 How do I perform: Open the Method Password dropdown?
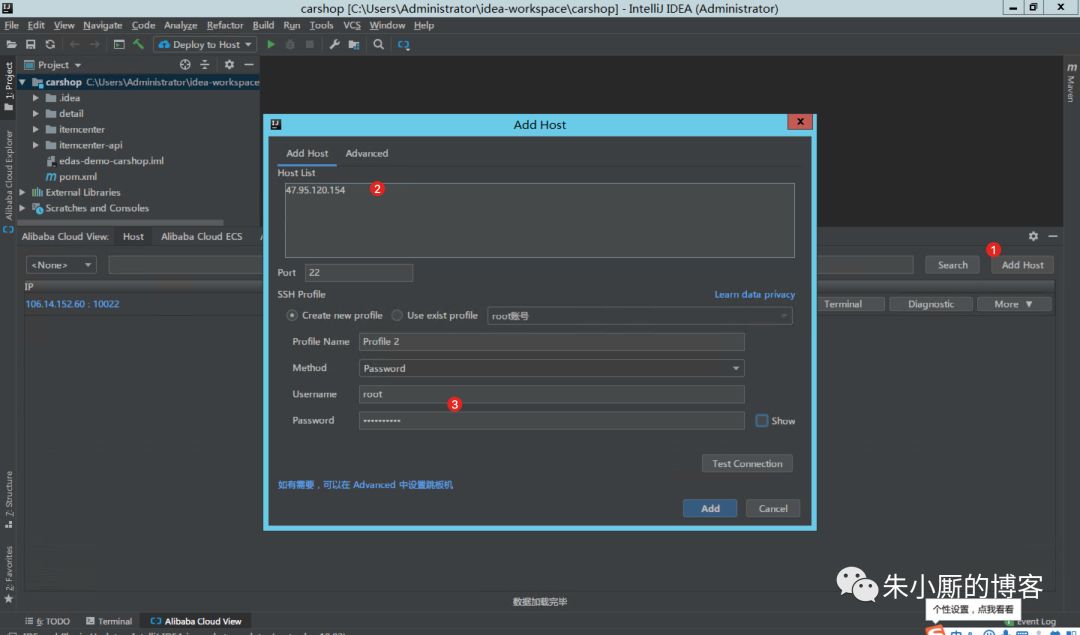(x=551, y=368)
